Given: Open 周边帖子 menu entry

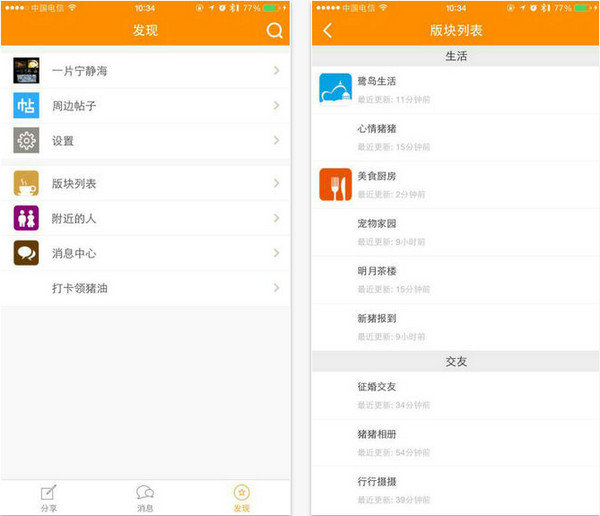Looking at the screenshot, I should pos(145,106).
